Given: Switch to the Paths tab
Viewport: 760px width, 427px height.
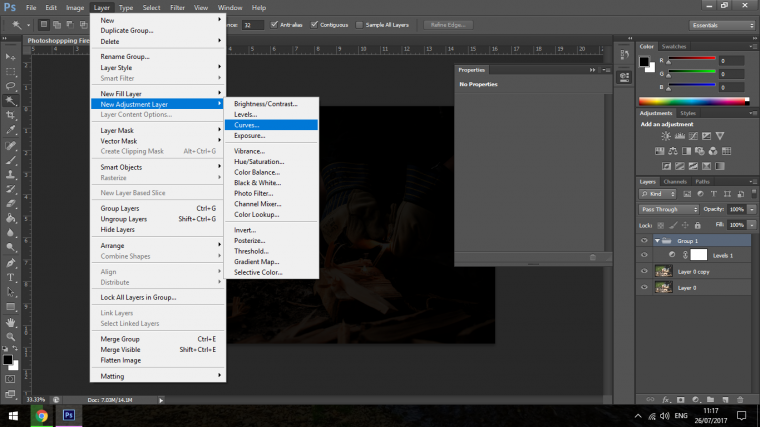Looking at the screenshot, I should [702, 182].
